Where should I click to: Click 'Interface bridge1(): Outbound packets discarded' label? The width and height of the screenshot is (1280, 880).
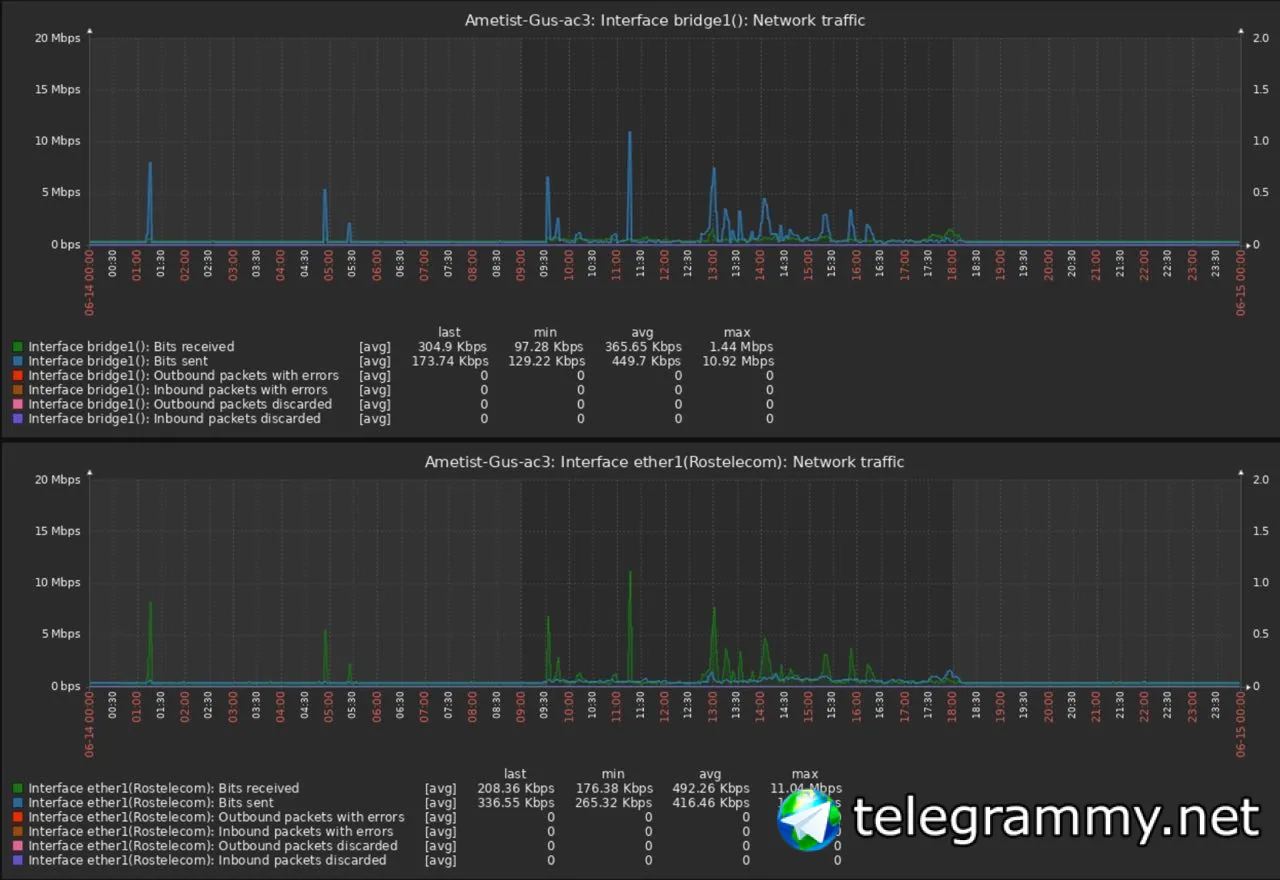coord(180,404)
